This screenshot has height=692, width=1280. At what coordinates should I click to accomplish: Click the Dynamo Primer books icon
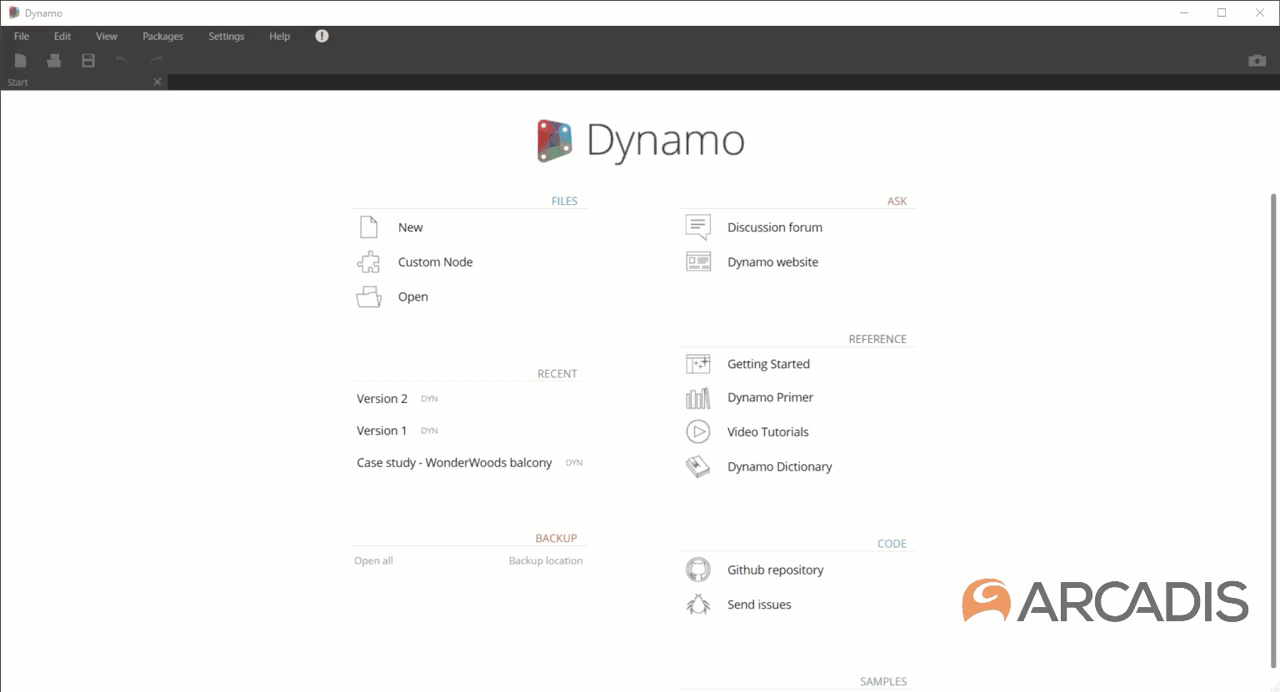(697, 397)
